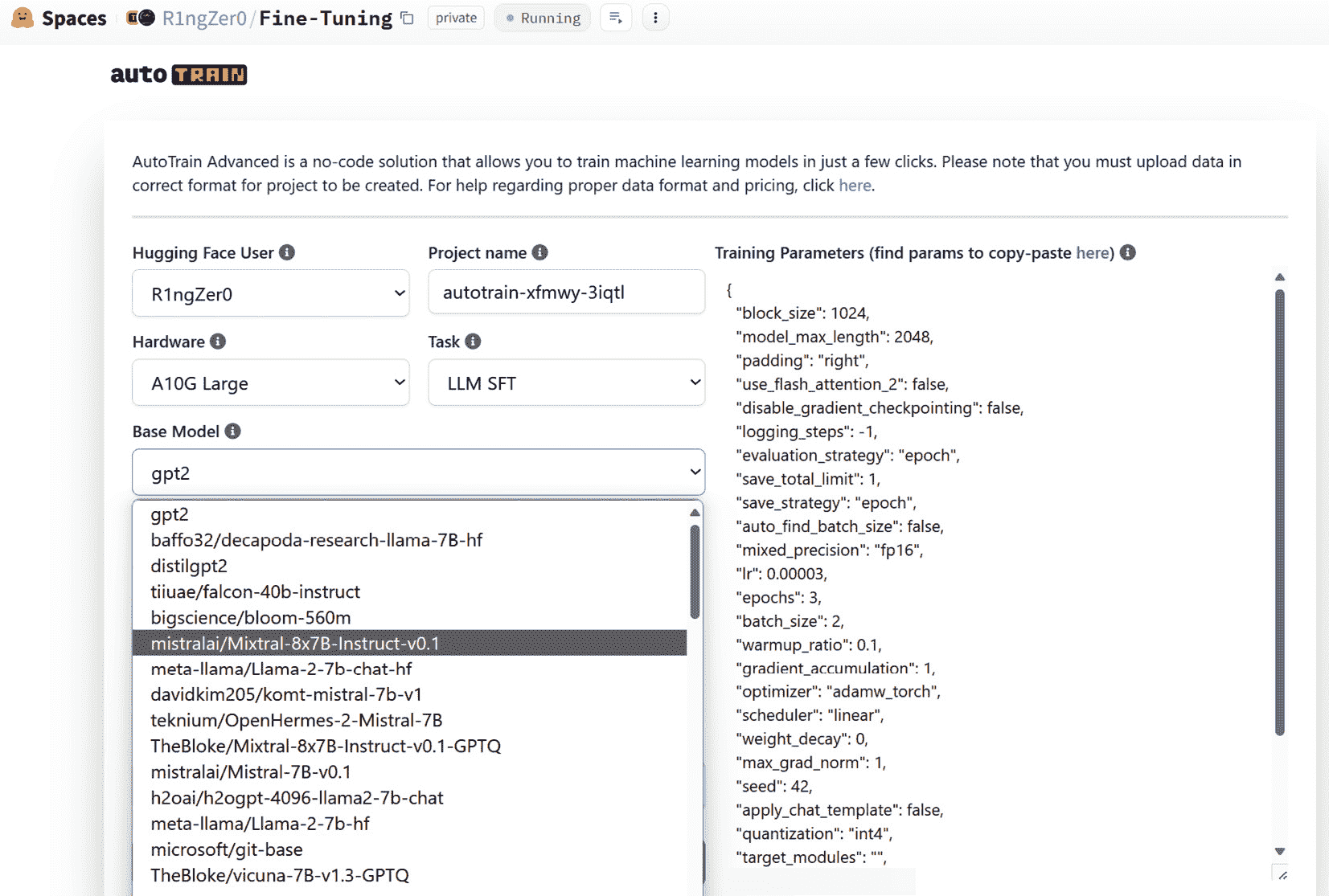The width and height of the screenshot is (1329, 896).
Task: Click the private badge
Action: pos(456,18)
